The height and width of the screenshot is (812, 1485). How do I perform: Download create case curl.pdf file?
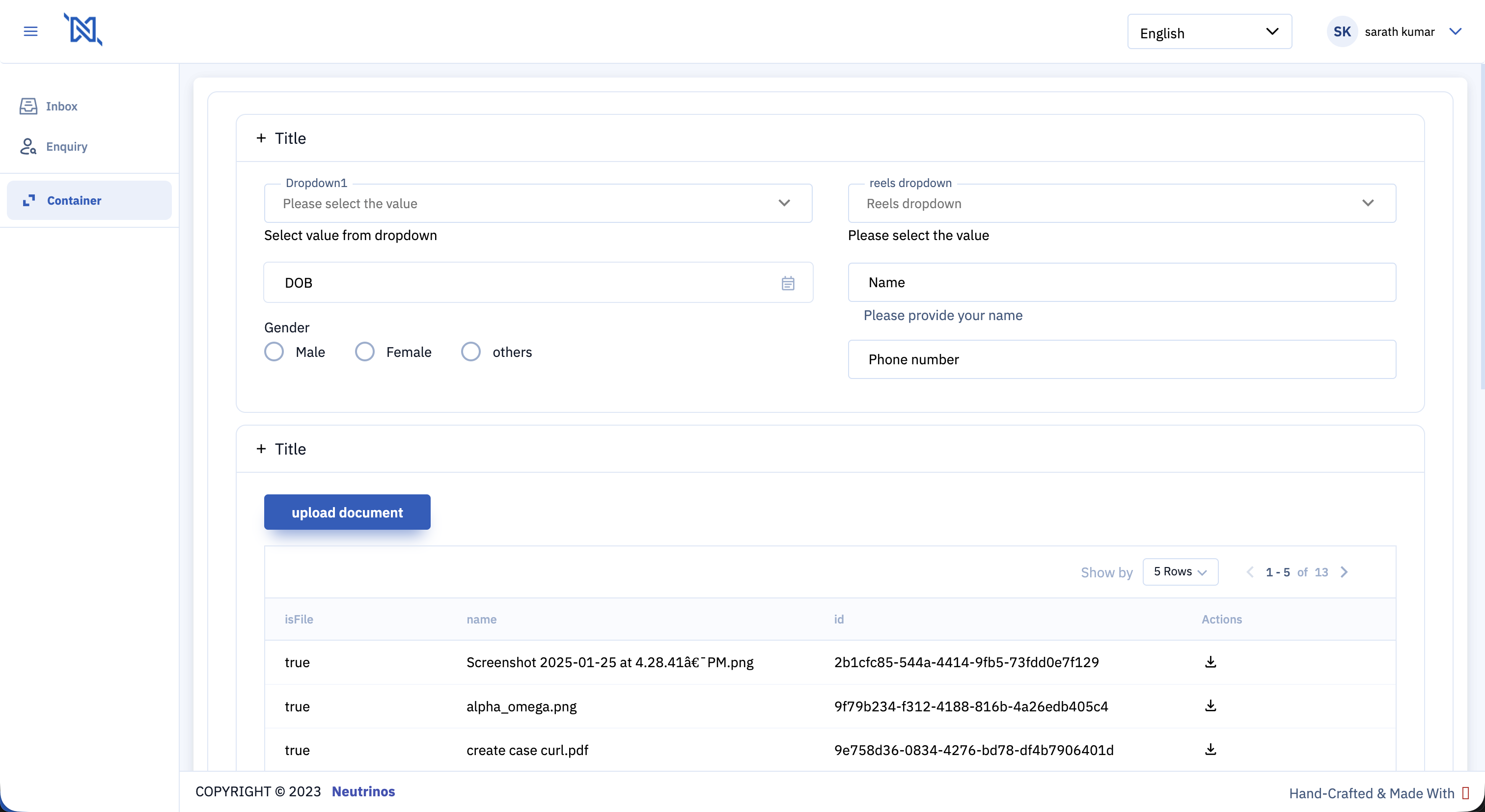pyautogui.click(x=1210, y=749)
